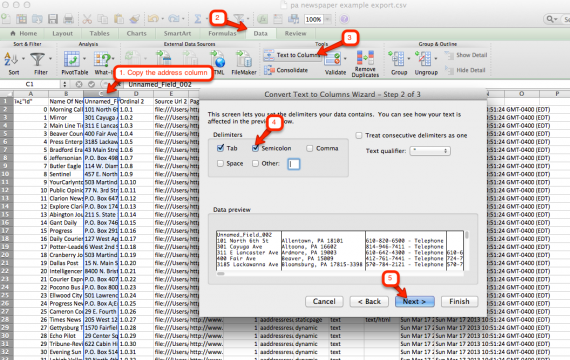This screenshot has height=360, width=570.
Task: Click the Other delimiter text field
Action: coord(294,164)
